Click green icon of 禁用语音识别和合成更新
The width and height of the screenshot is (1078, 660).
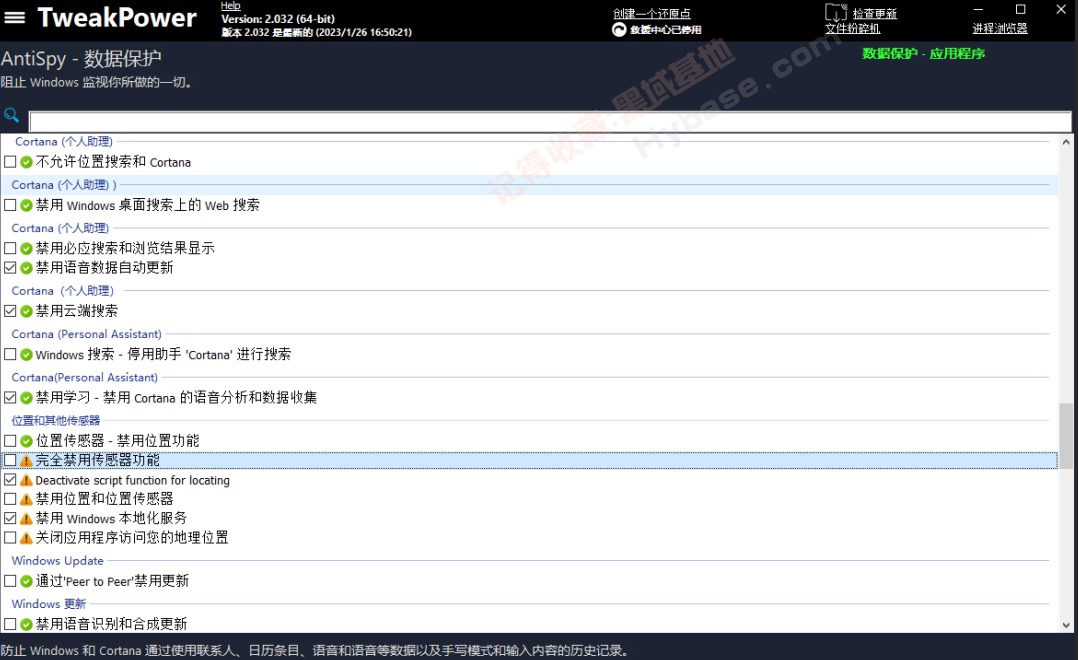click(x=26, y=624)
